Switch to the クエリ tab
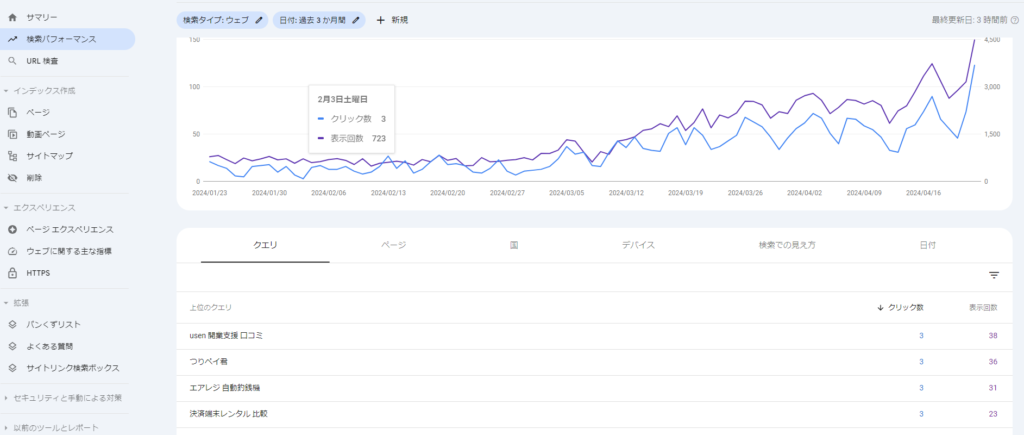 (265, 246)
